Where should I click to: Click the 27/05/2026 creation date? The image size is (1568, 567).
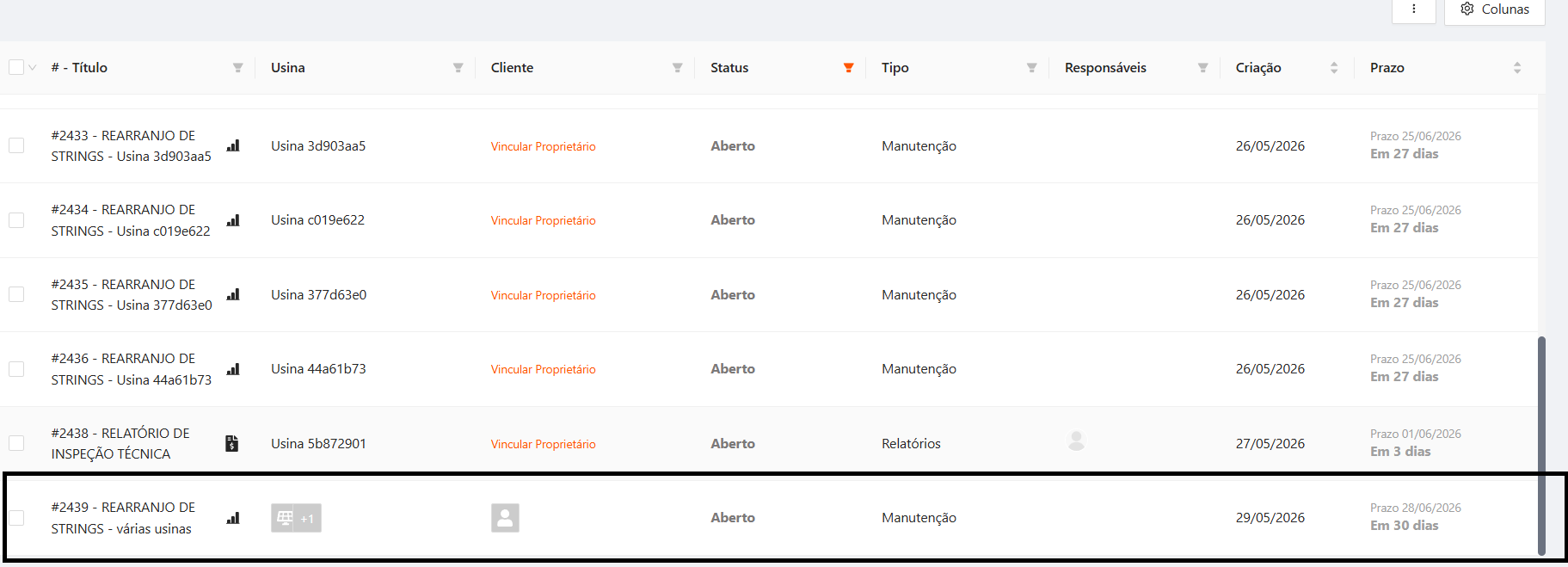[1270, 444]
